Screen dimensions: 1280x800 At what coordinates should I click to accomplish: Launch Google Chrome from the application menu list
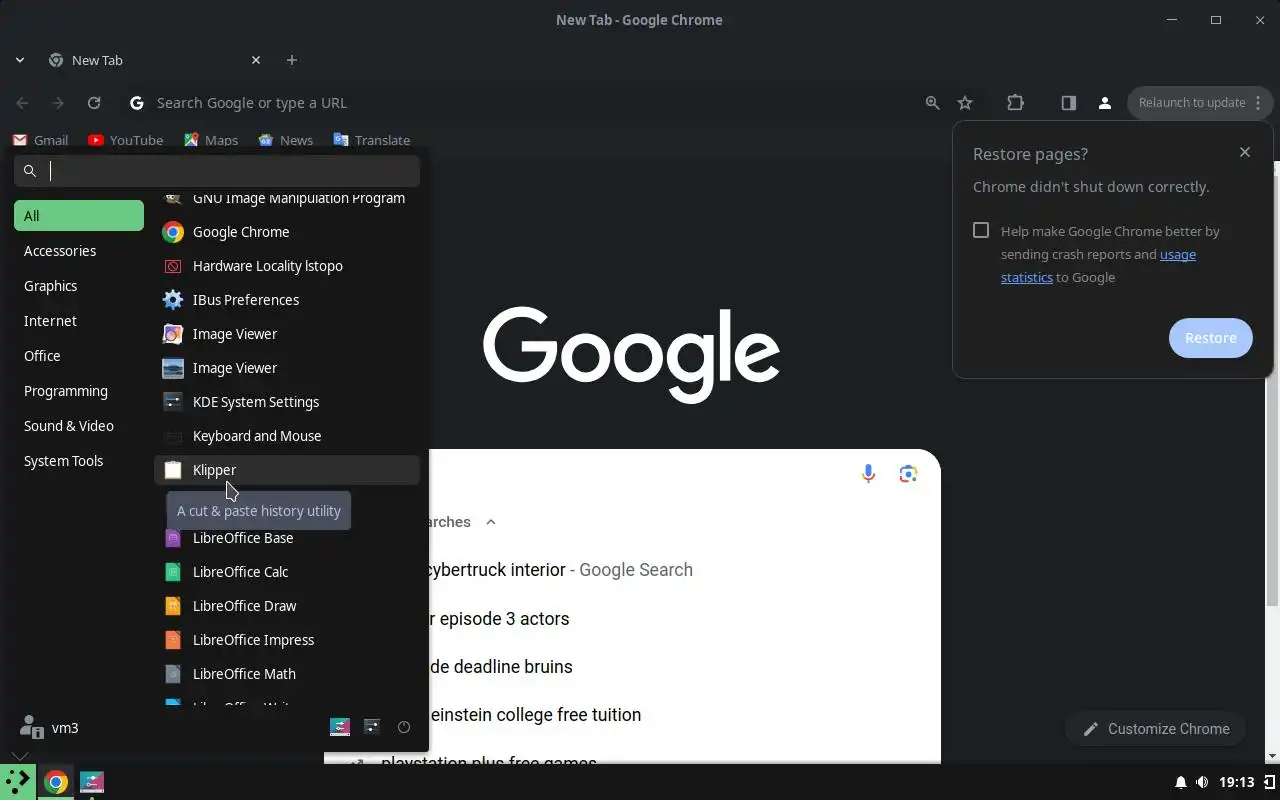pos(287,232)
